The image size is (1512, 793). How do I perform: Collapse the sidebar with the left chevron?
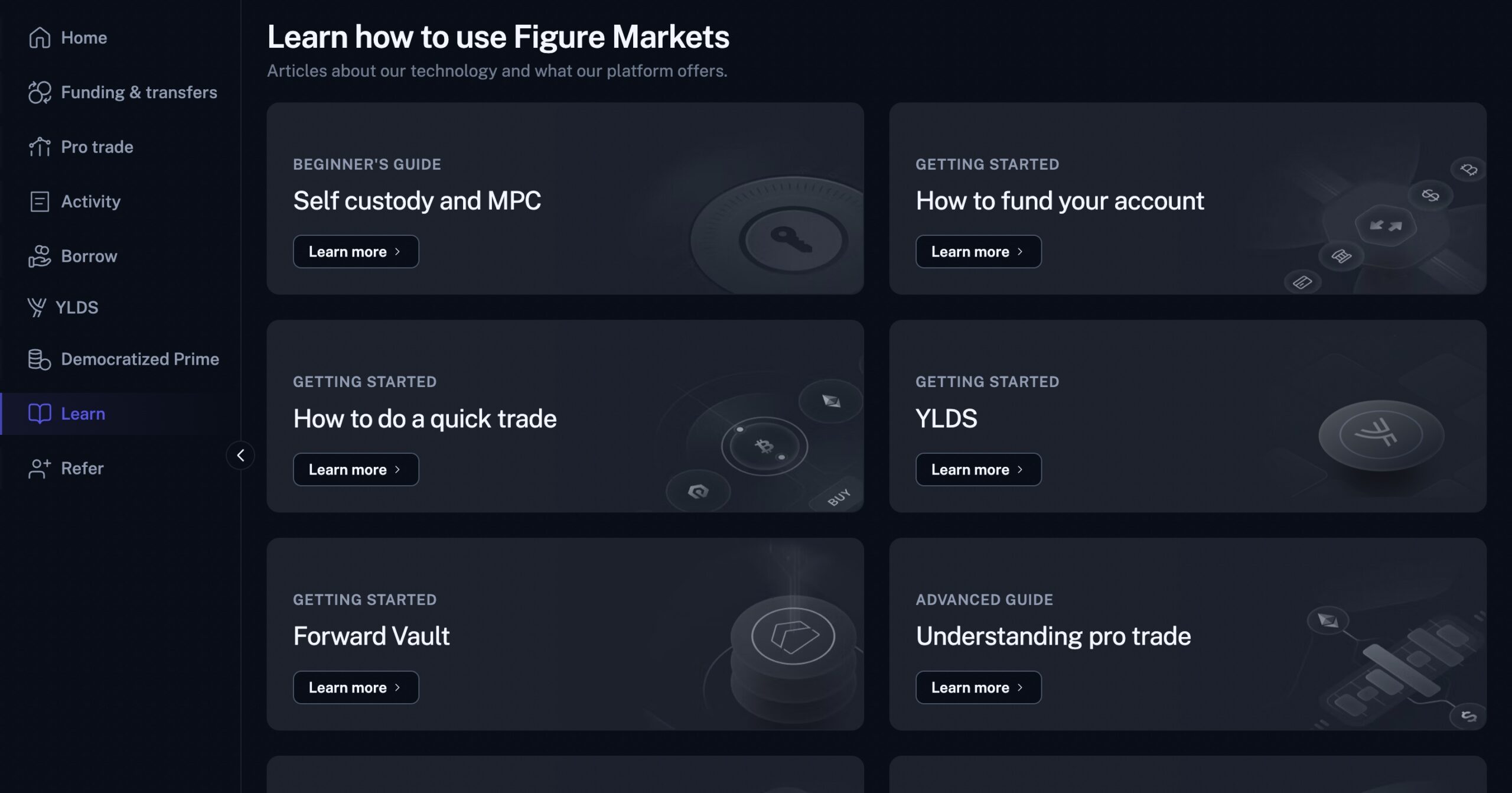[x=241, y=455]
